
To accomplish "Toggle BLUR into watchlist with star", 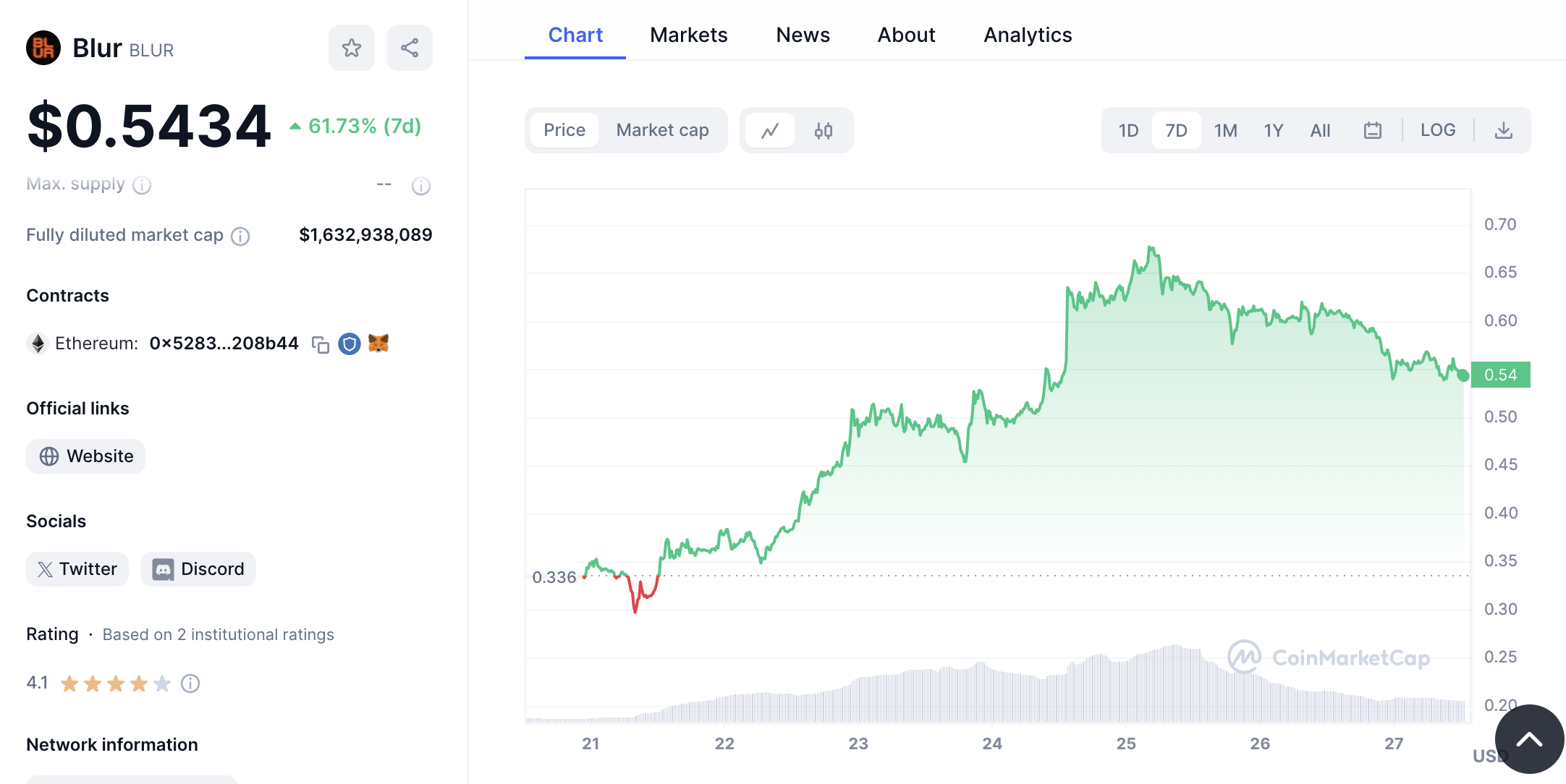I will pos(351,48).
